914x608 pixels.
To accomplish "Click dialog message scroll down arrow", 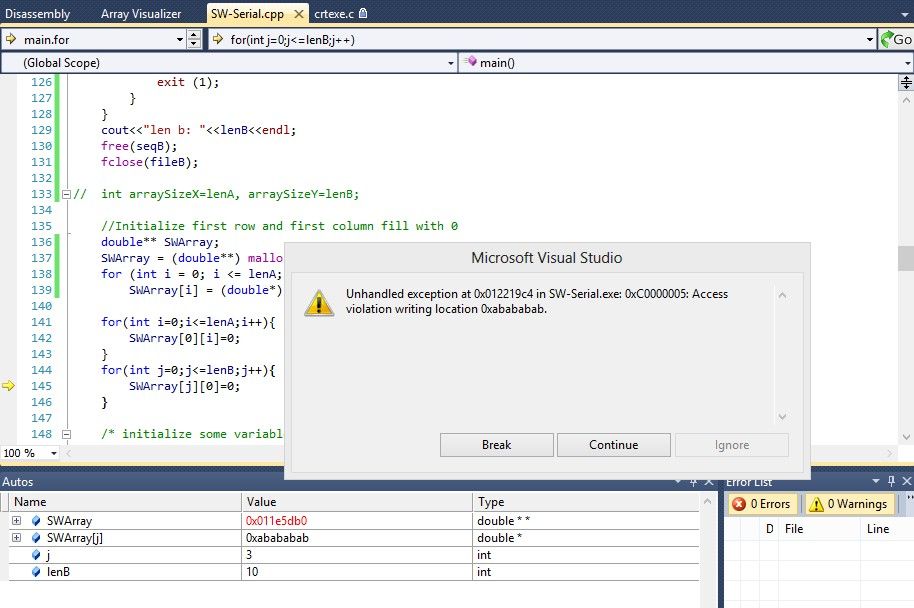I will (782, 416).
